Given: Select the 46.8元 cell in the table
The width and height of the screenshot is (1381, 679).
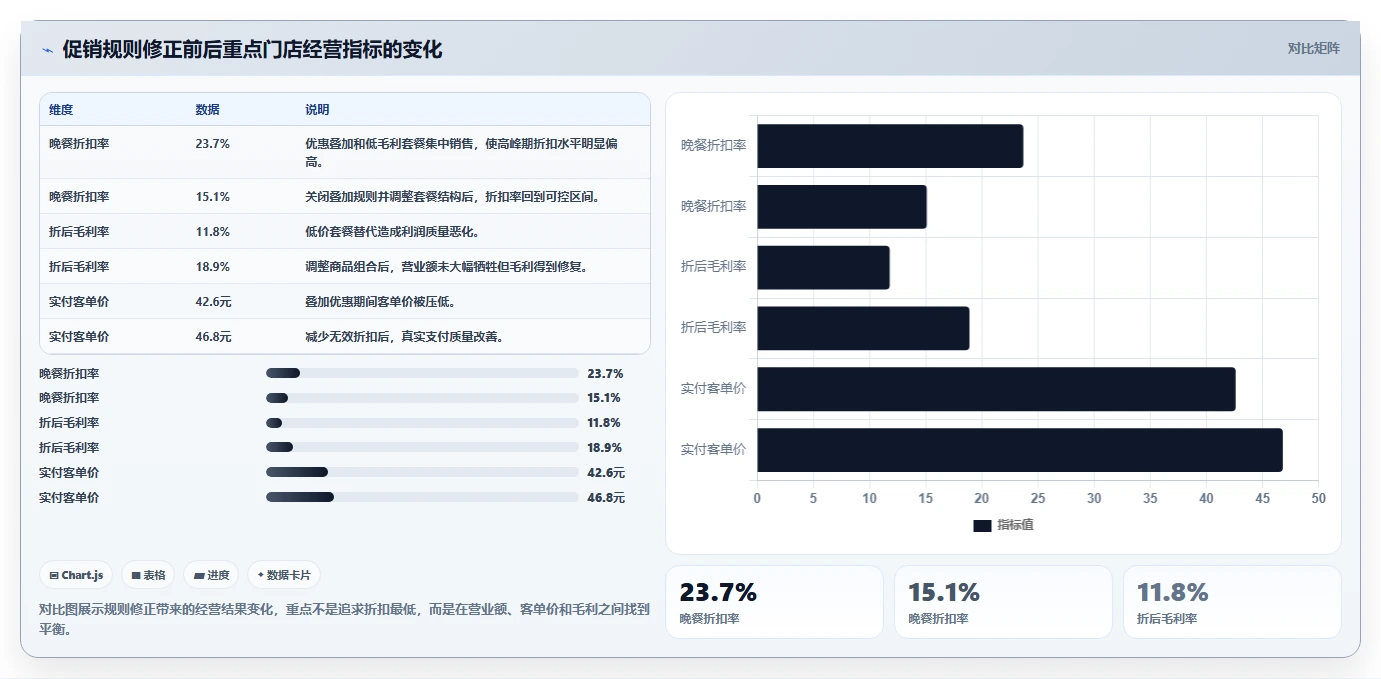Looking at the screenshot, I should pyautogui.click(x=214, y=337).
